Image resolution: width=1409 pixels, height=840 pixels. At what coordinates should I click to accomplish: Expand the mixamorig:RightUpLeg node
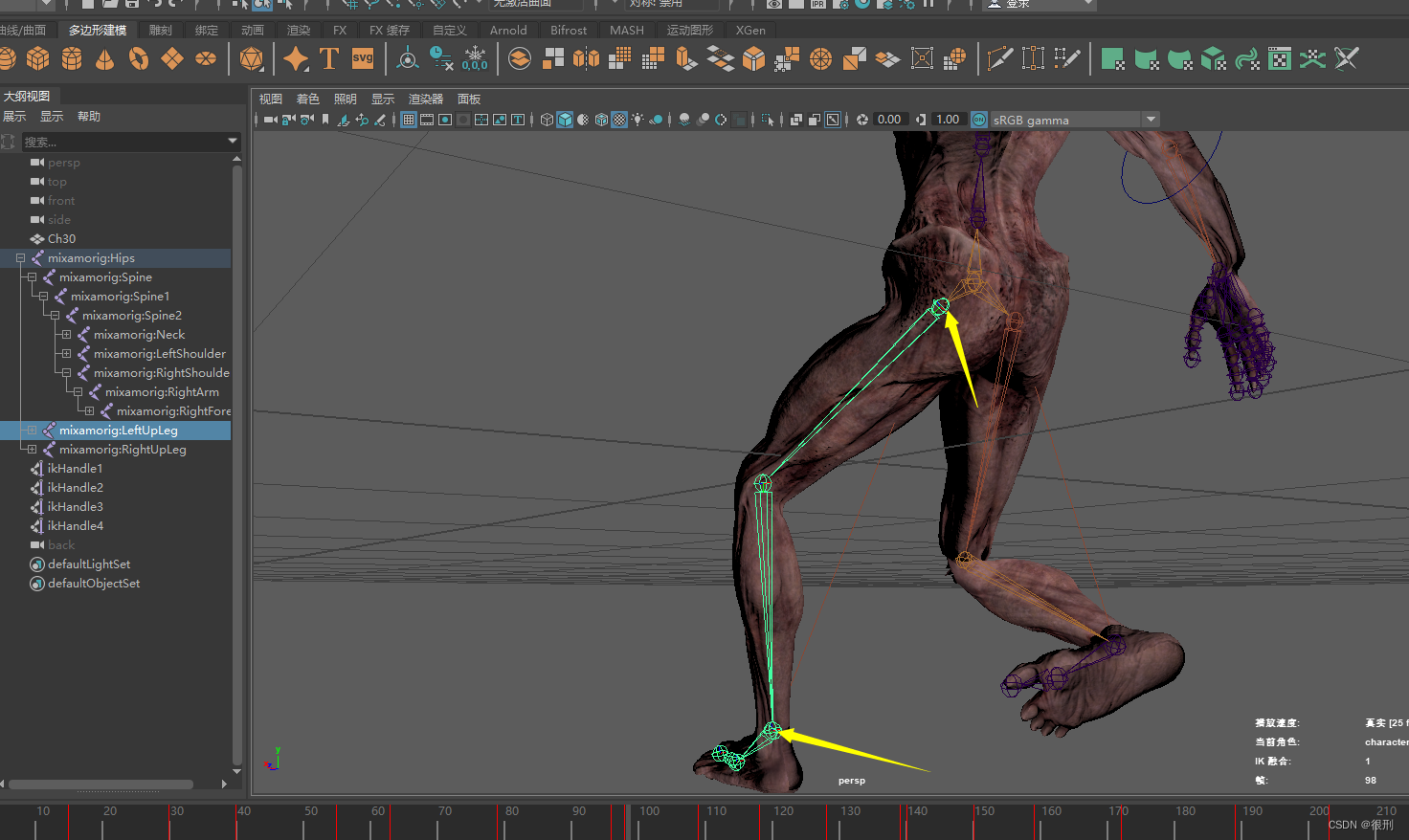click(32, 449)
